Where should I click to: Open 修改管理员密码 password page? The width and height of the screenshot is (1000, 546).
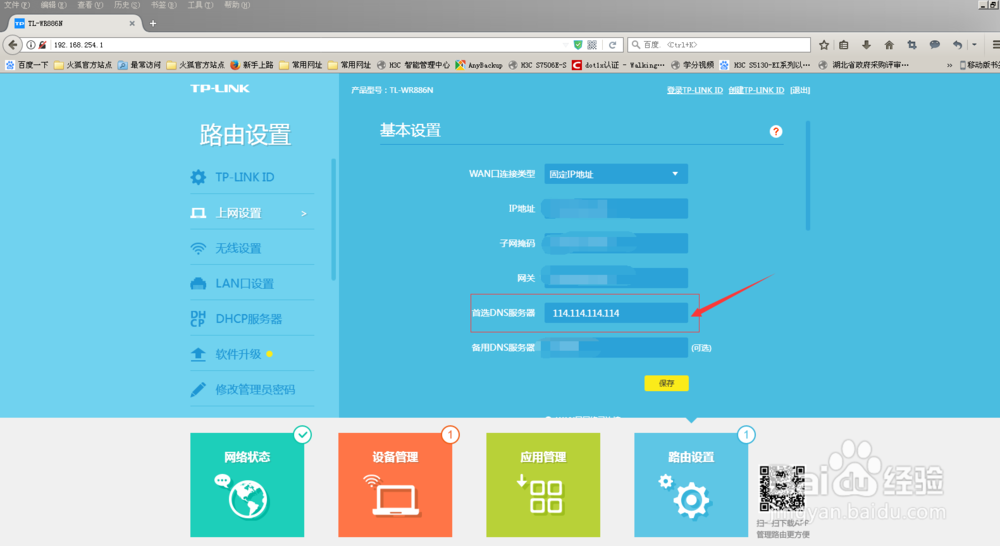pyautogui.click(x=252, y=390)
